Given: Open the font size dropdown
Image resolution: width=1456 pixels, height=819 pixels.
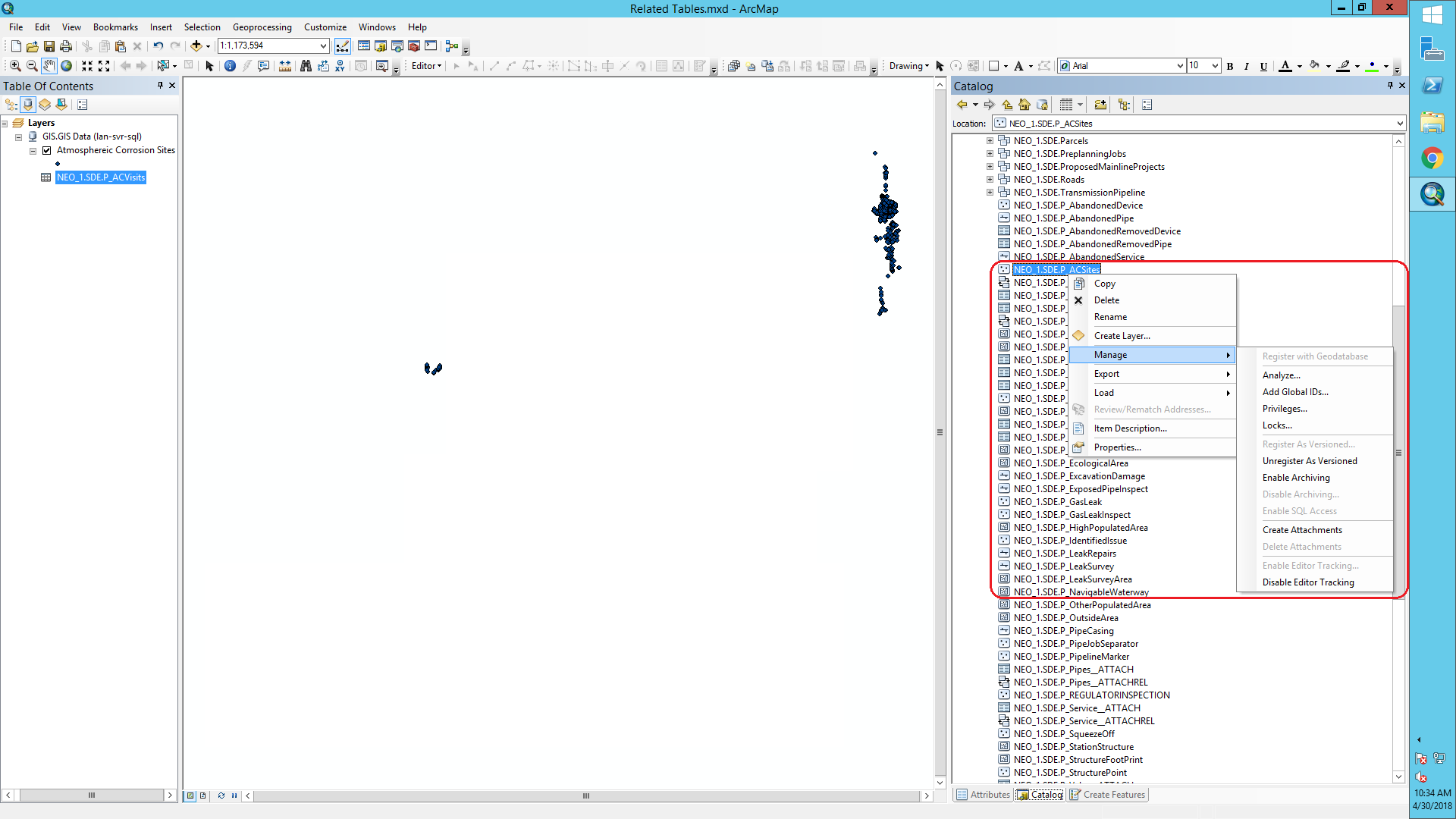Looking at the screenshot, I should click(x=1215, y=66).
